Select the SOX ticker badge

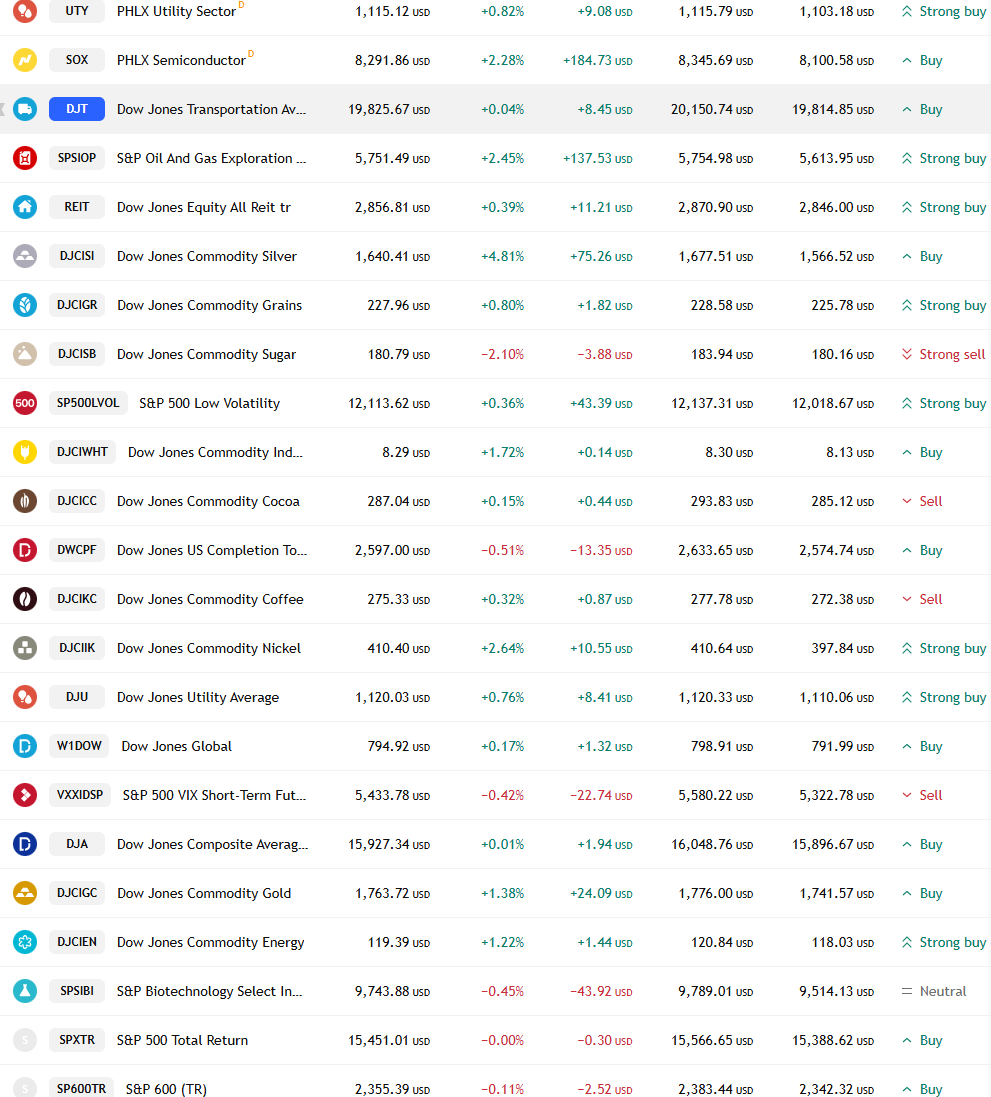point(77,60)
